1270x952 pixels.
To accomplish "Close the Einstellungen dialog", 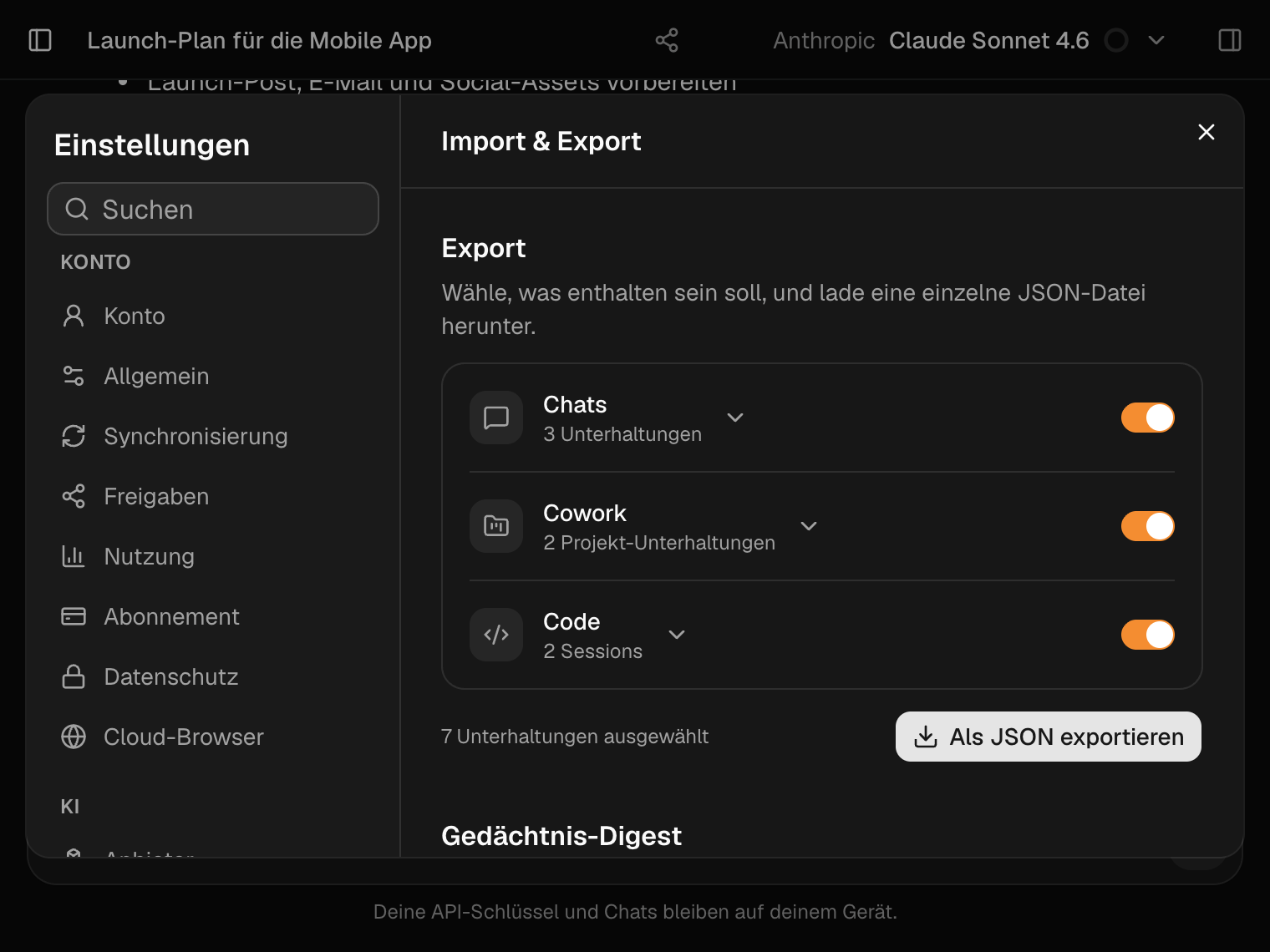I will click(1206, 132).
